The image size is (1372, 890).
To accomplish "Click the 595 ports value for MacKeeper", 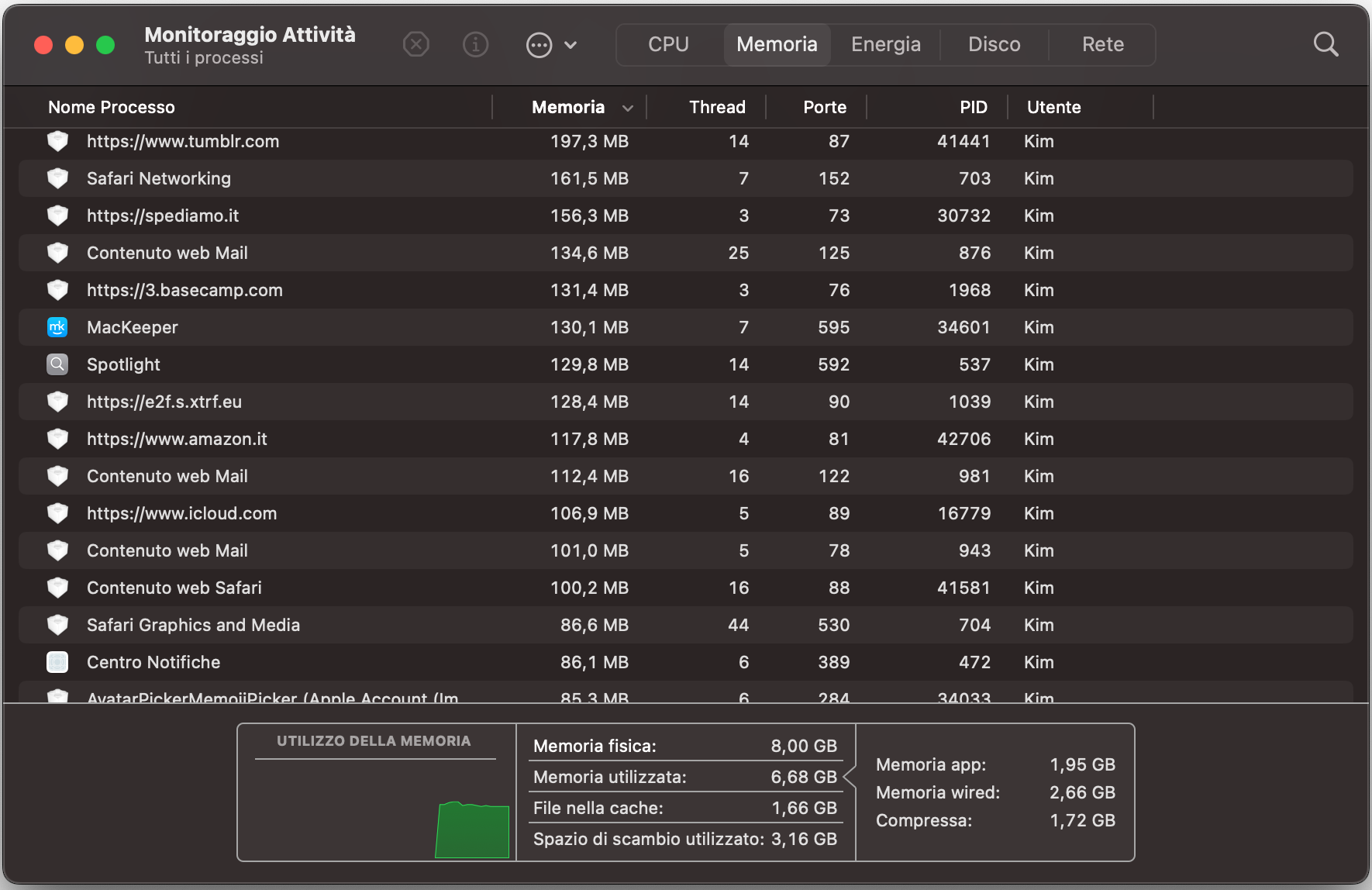I will 834,327.
